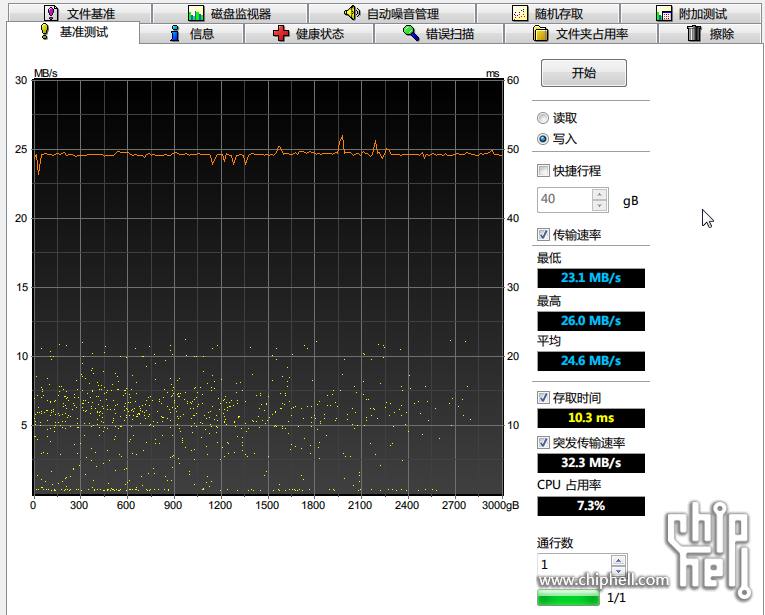The height and width of the screenshot is (615, 765).
Task: Click the CPU usage value 7.3%
Action: 591,506
